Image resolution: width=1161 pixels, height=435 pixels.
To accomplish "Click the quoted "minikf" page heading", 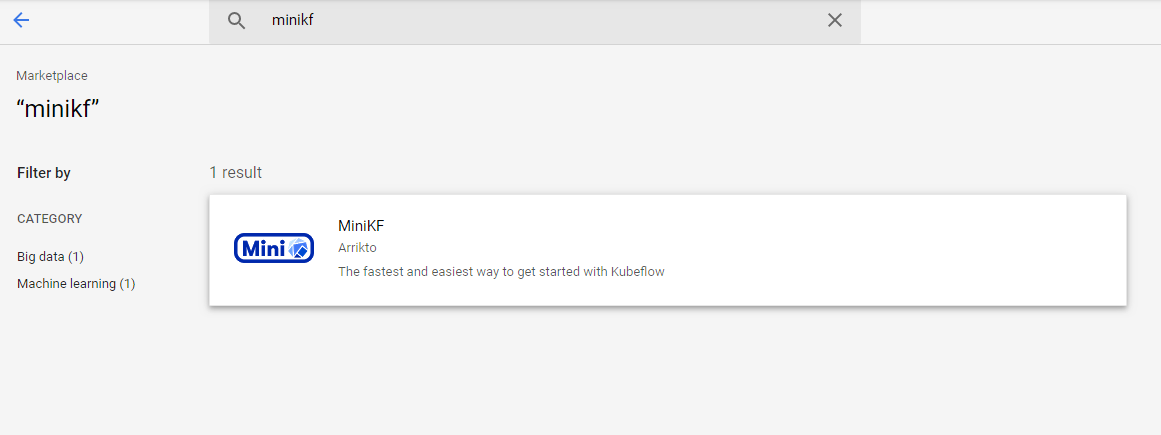I will point(57,109).
